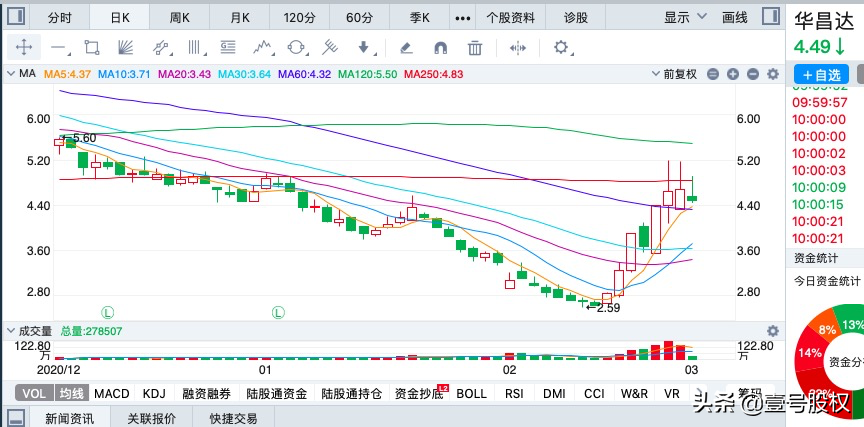Select the vertical cycle lines tool
This screenshot has height=427, width=864.
[195, 47]
